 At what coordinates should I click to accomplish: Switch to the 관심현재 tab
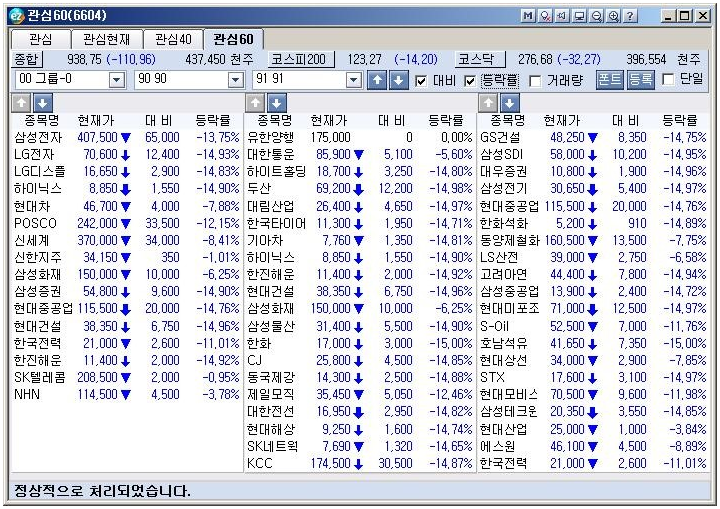pos(107,40)
